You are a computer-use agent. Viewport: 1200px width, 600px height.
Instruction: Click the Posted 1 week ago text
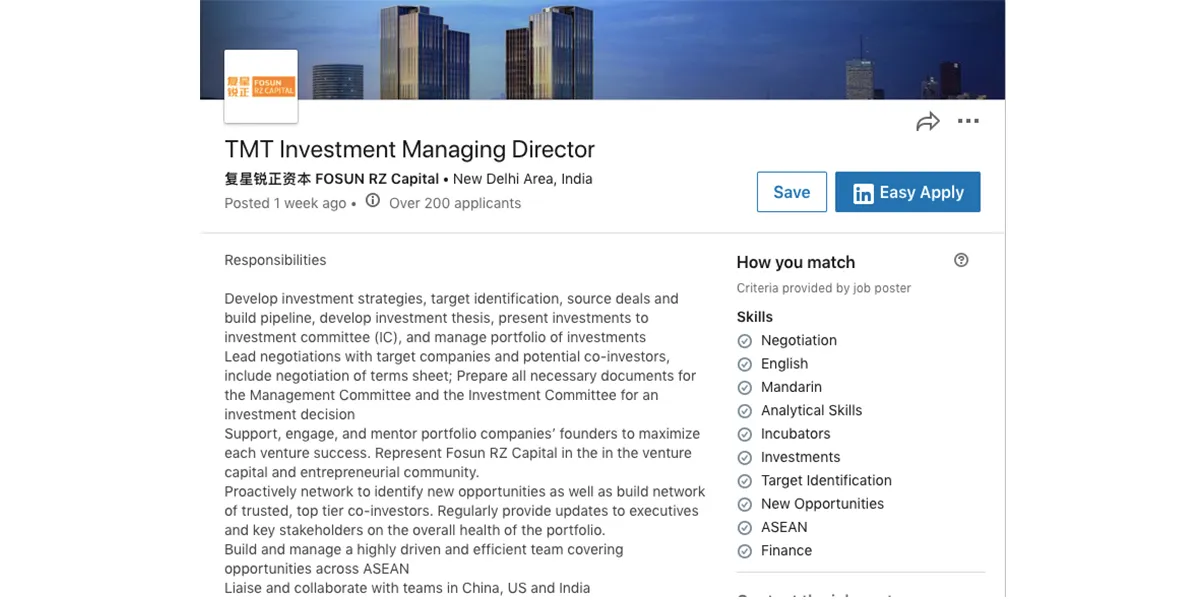pyautogui.click(x=285, y=203)
